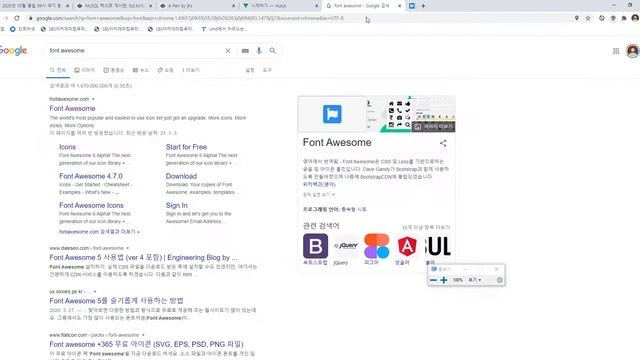Select the 쇼핑 shopping search tab
This screenshot has height=360, width=640.
pyautogui.click(x=165, y=70)
